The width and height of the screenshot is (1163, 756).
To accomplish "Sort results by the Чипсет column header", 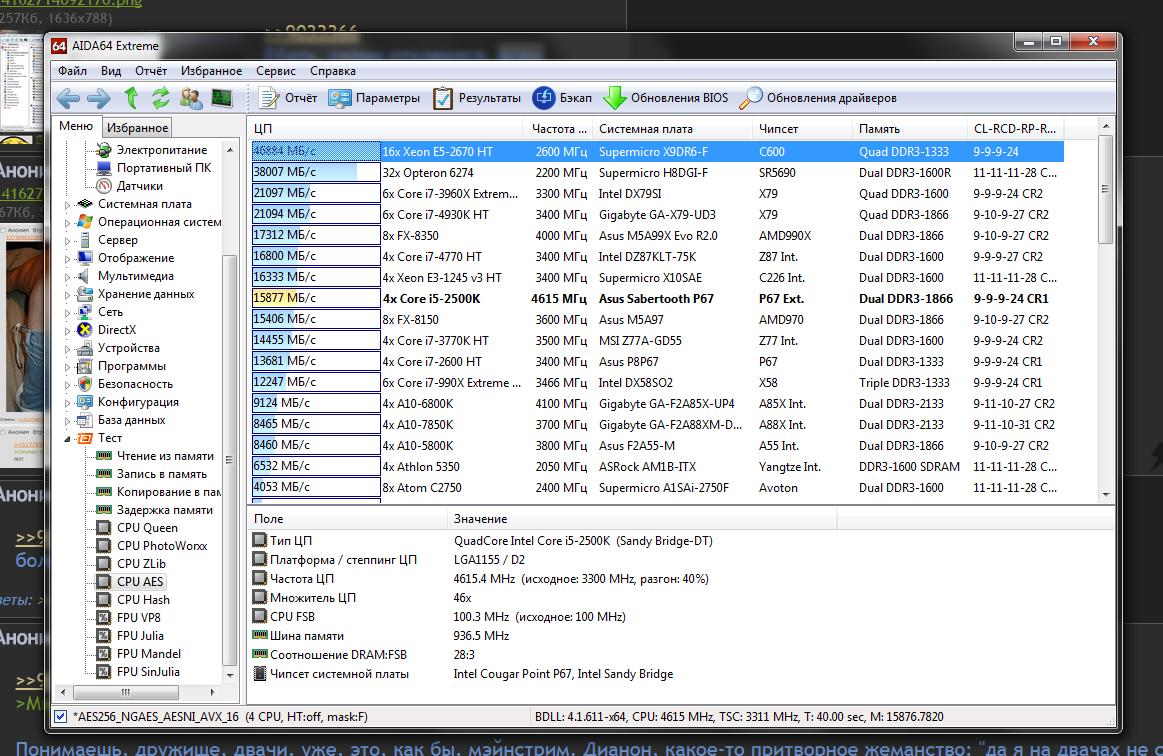I will 803,128.
